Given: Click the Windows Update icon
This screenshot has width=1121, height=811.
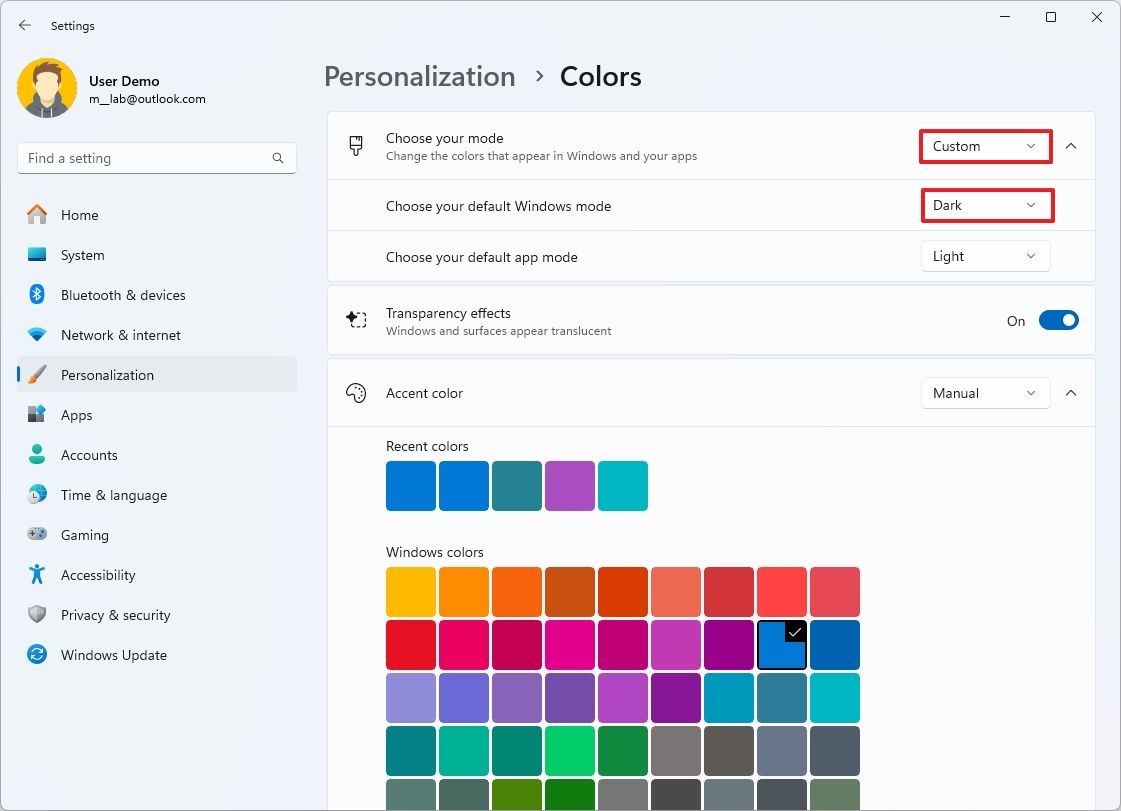Looking at the screenshot, I should click(37, 655).
